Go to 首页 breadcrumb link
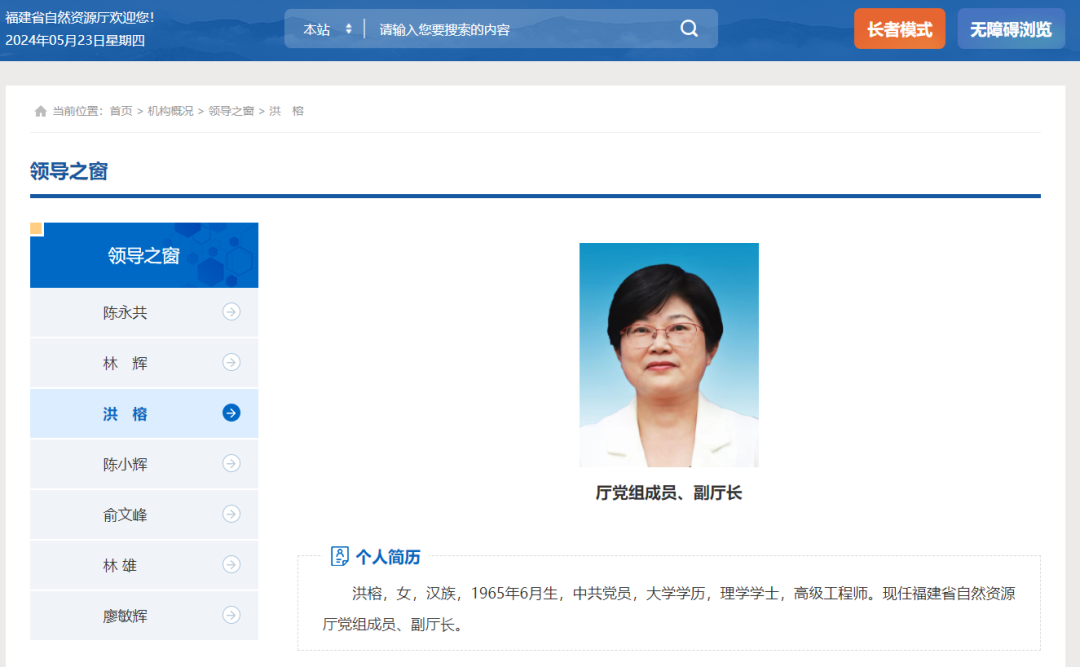 [121, 111]
